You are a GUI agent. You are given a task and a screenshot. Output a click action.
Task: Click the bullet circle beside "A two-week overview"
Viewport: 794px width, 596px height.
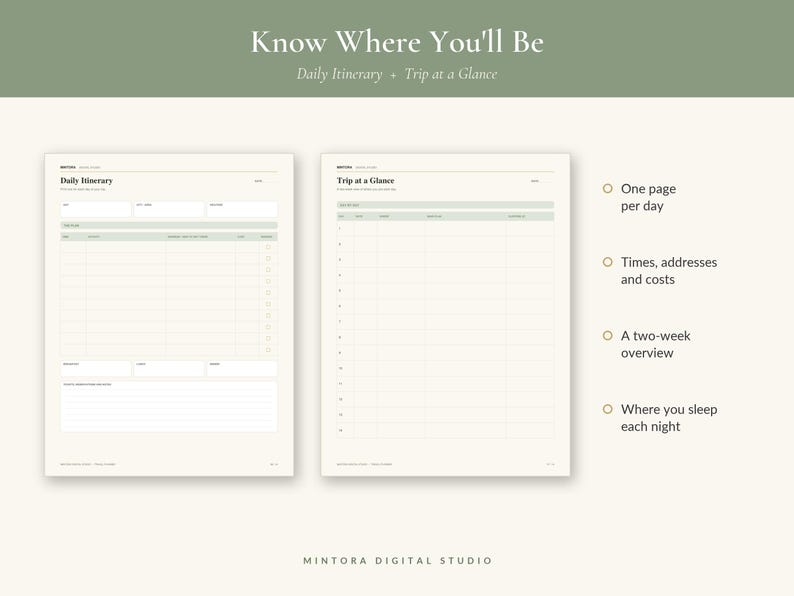click(x=608, y=335)
